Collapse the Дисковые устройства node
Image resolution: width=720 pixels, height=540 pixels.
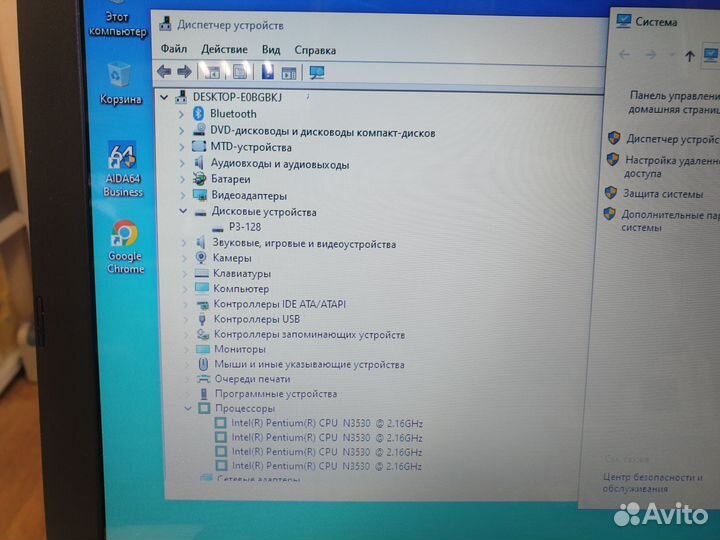tap(183, 211)
